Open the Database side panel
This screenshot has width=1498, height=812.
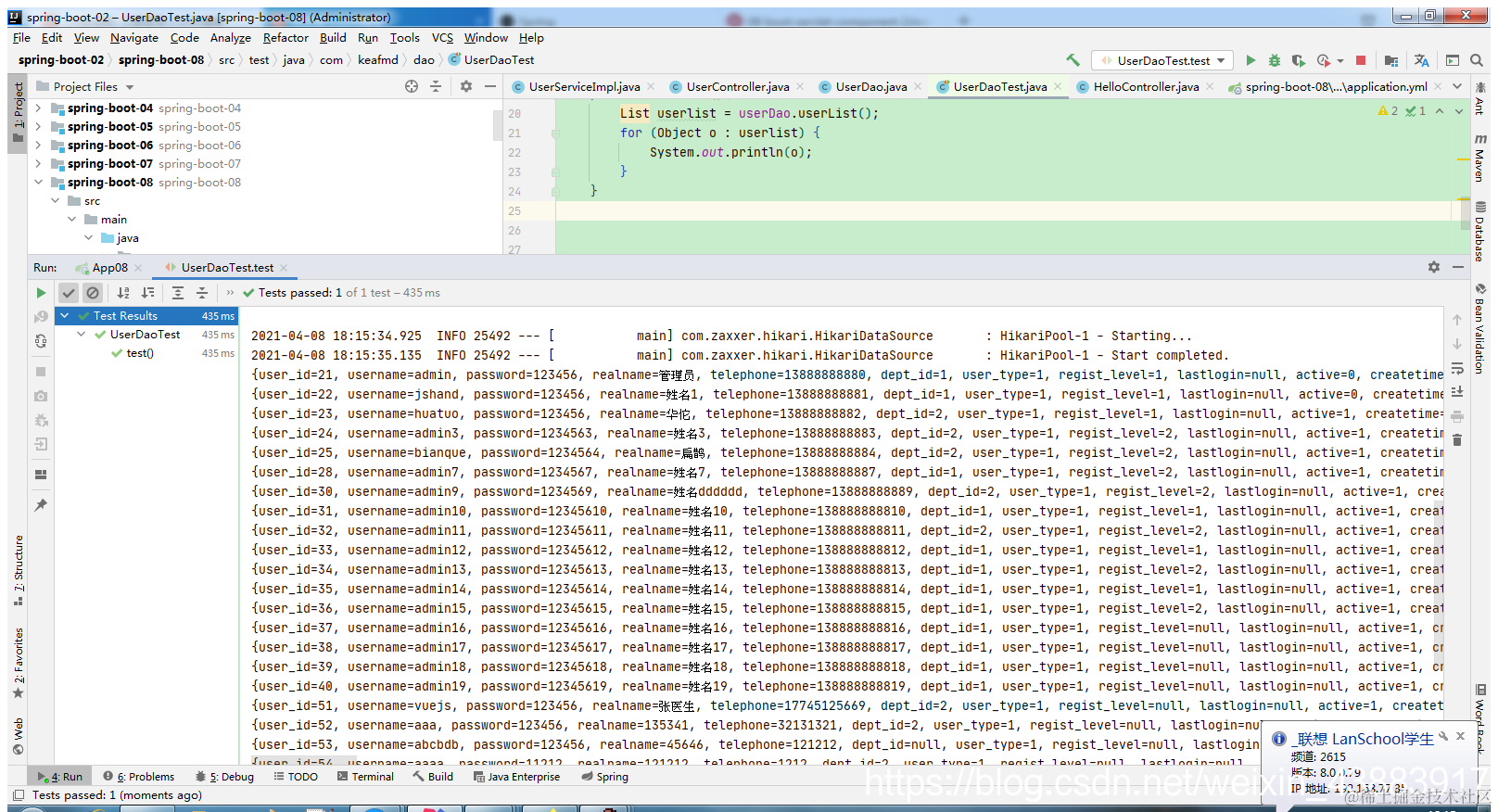pyautogui.click(x=1479, y=232)
